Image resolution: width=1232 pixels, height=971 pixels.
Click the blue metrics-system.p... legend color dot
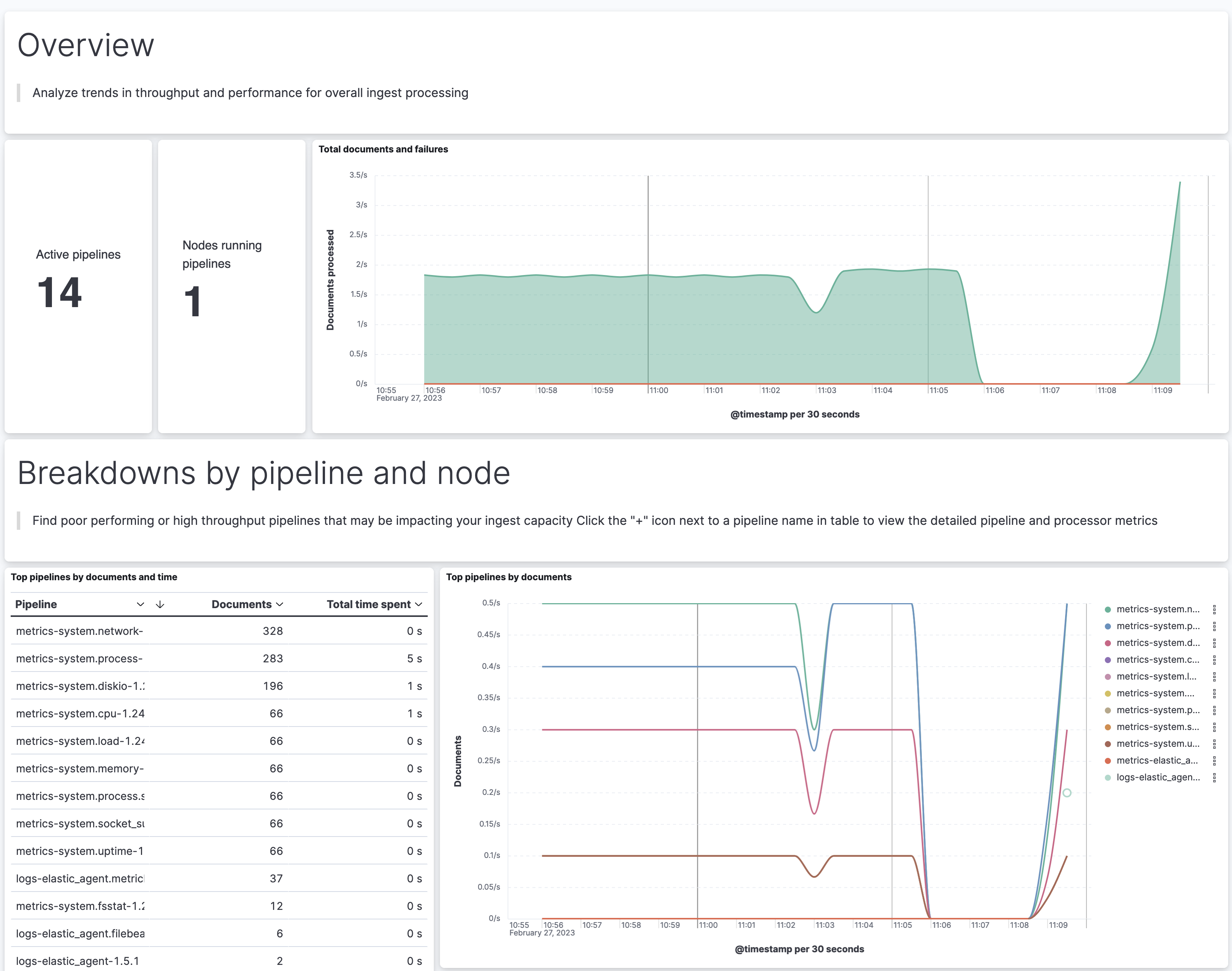(x=1108, y=626)
